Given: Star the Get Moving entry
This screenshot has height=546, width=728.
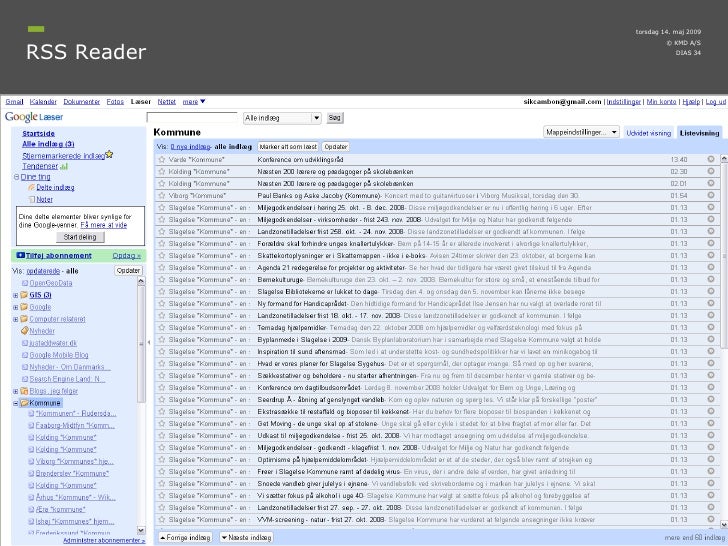Looking at the screenshot, I should pos(162,423).
